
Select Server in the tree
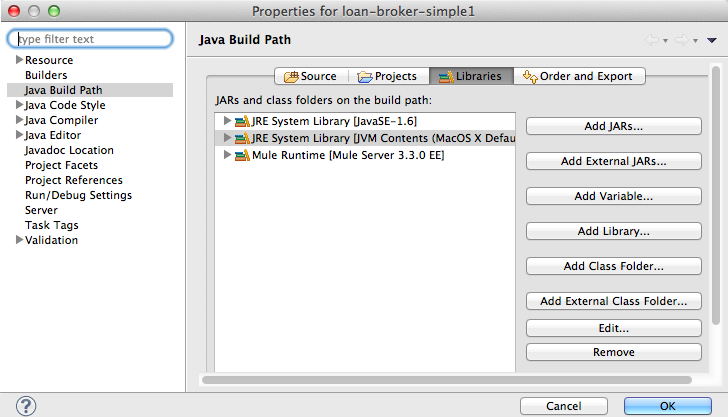(x=41, y=210)
